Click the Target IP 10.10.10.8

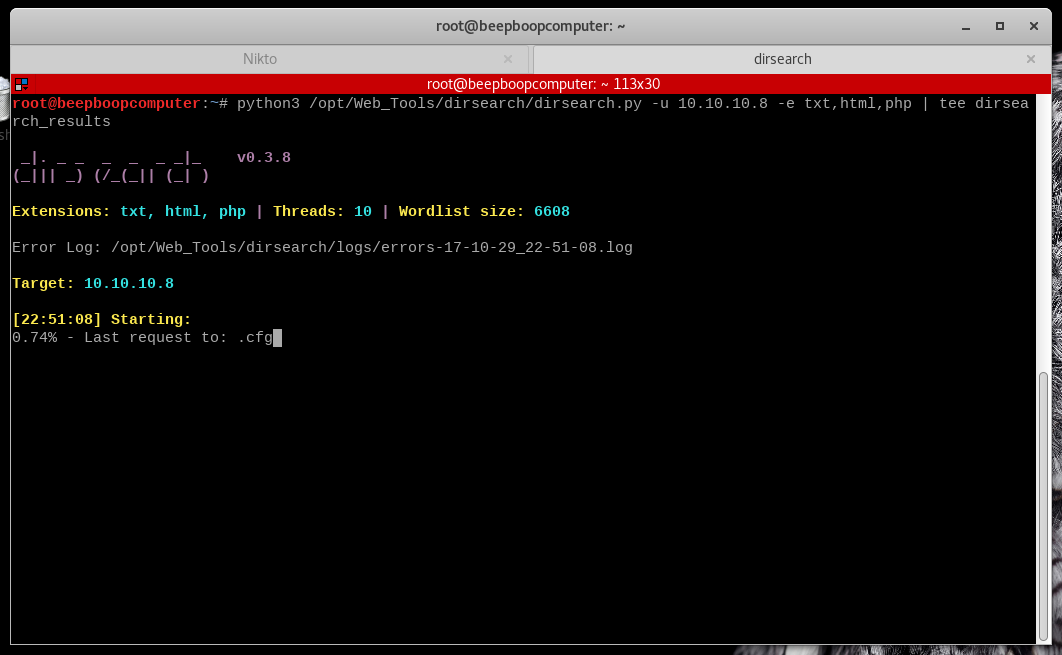tap(128, 283)
